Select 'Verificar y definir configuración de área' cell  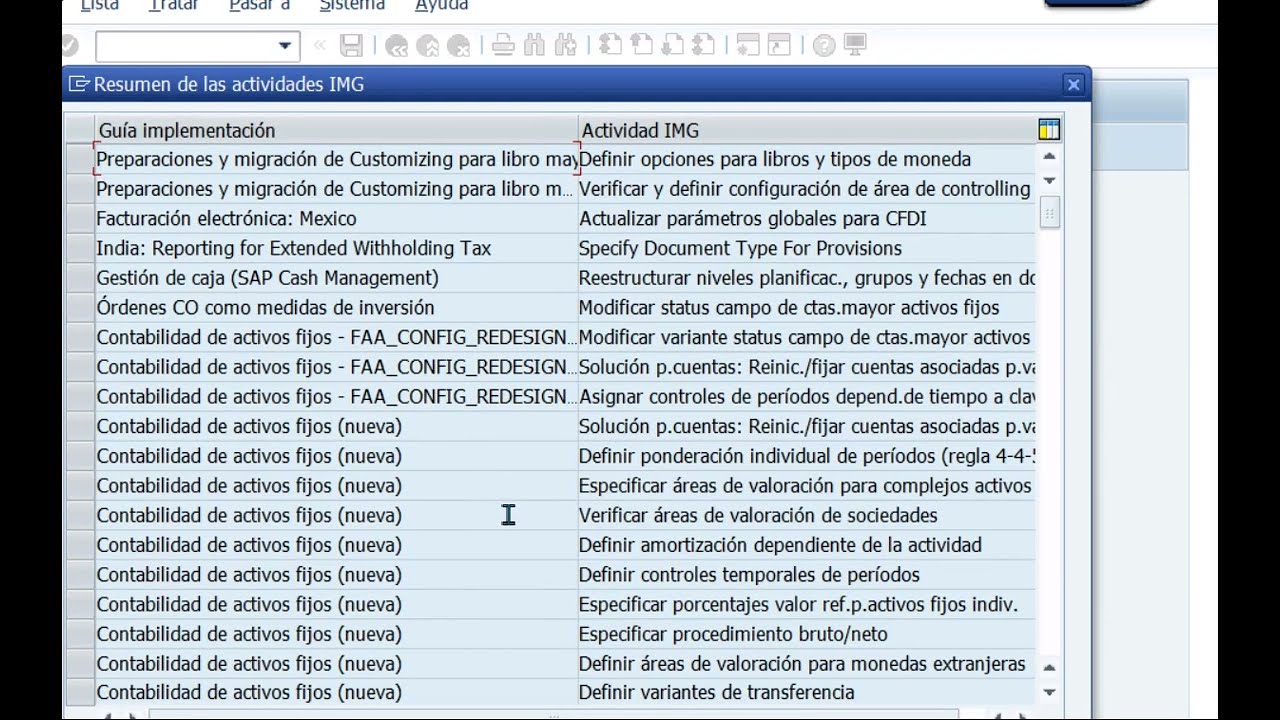click(x=806, y=189)
